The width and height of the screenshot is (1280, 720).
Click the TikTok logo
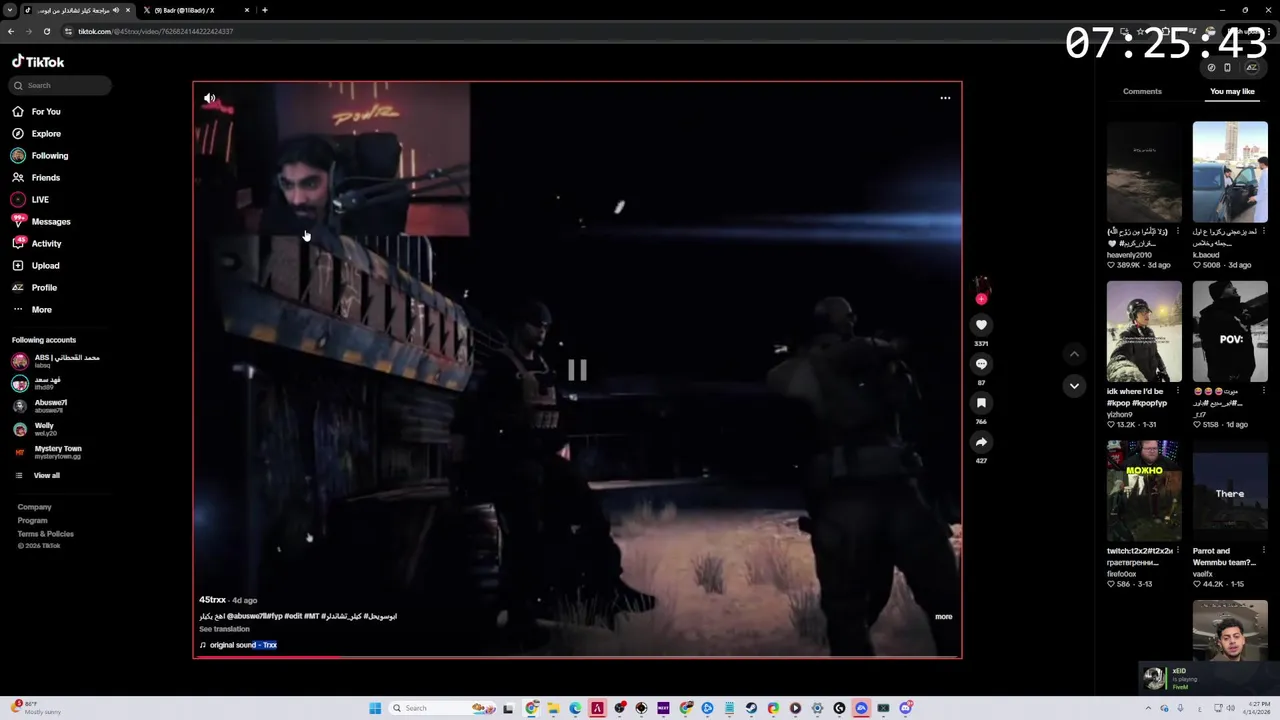click(x=38, y=61)
